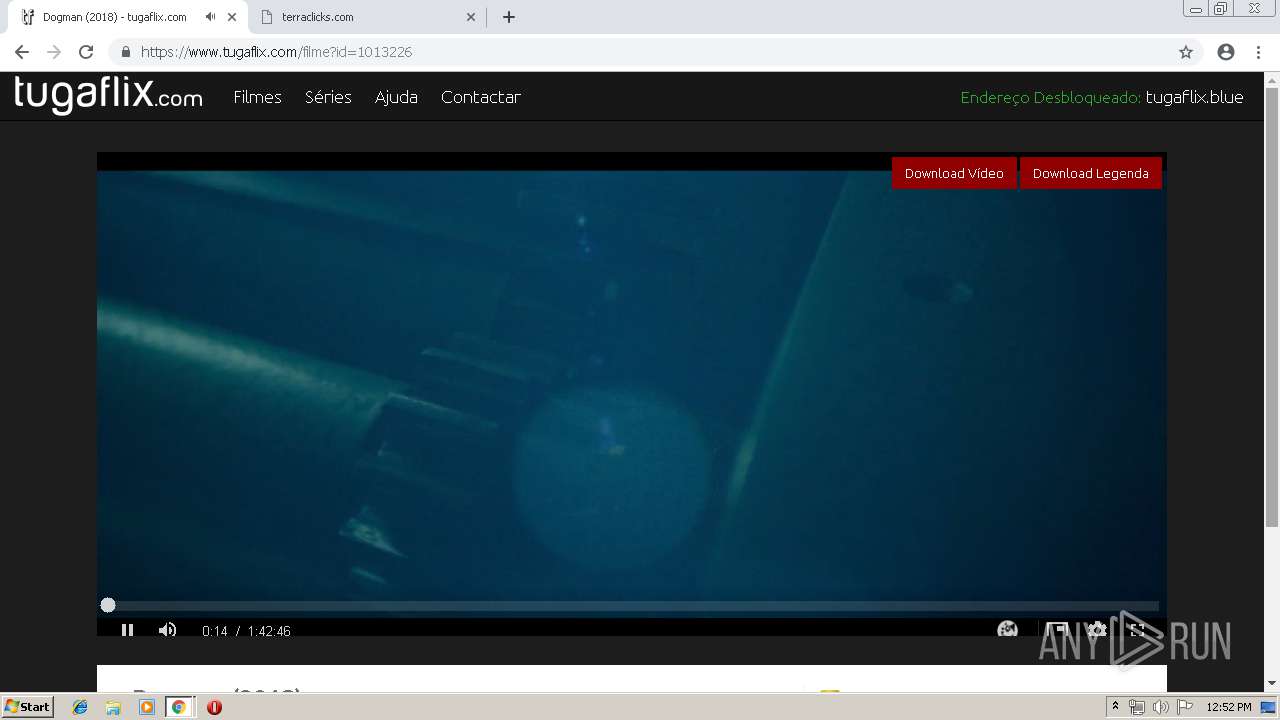
Task: Open Chrome three-dot menu
Action: click(1258, 52)
